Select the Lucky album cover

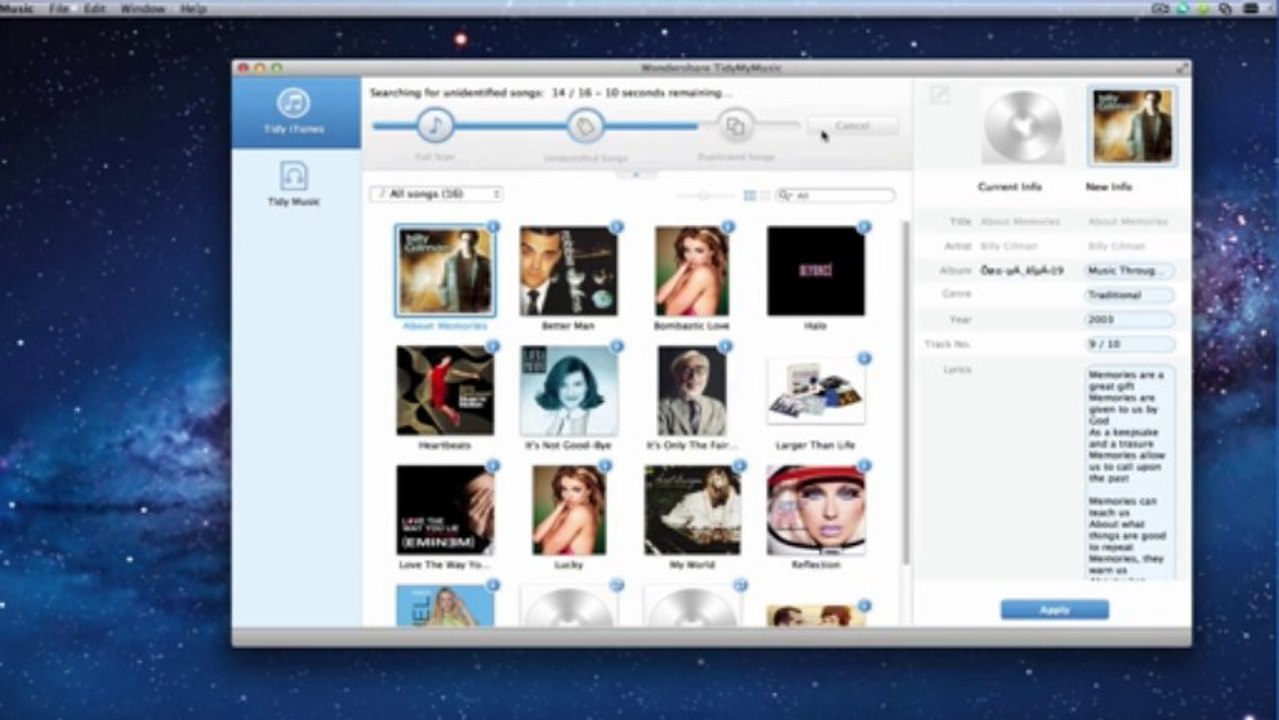point(568,510)
